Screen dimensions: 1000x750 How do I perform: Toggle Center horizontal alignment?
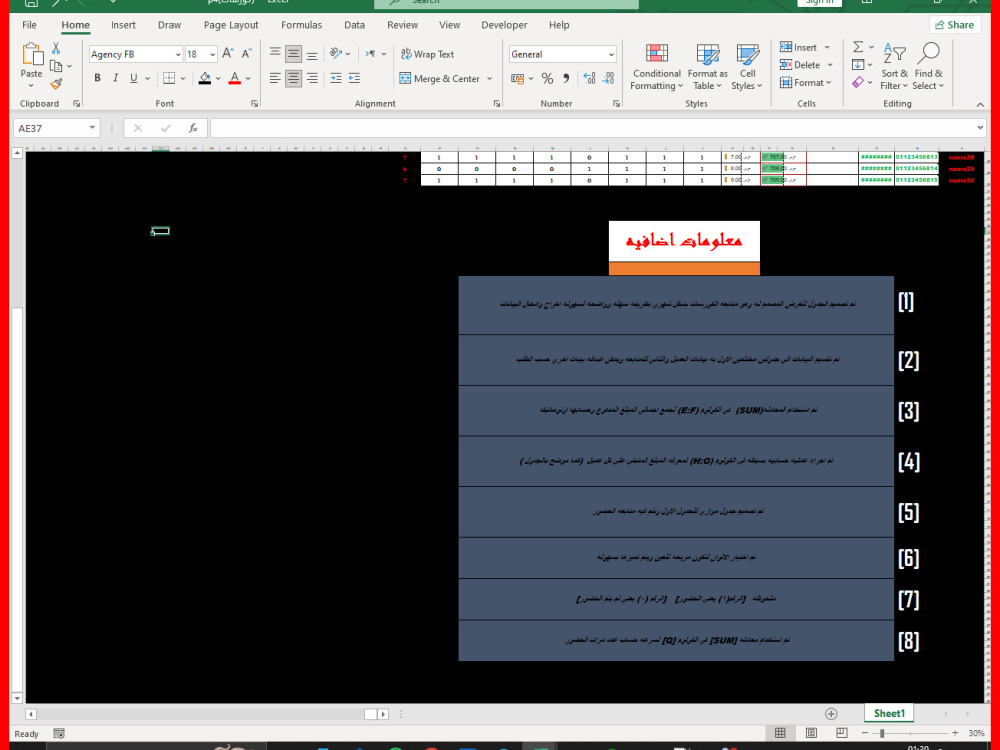pos(293,78)
